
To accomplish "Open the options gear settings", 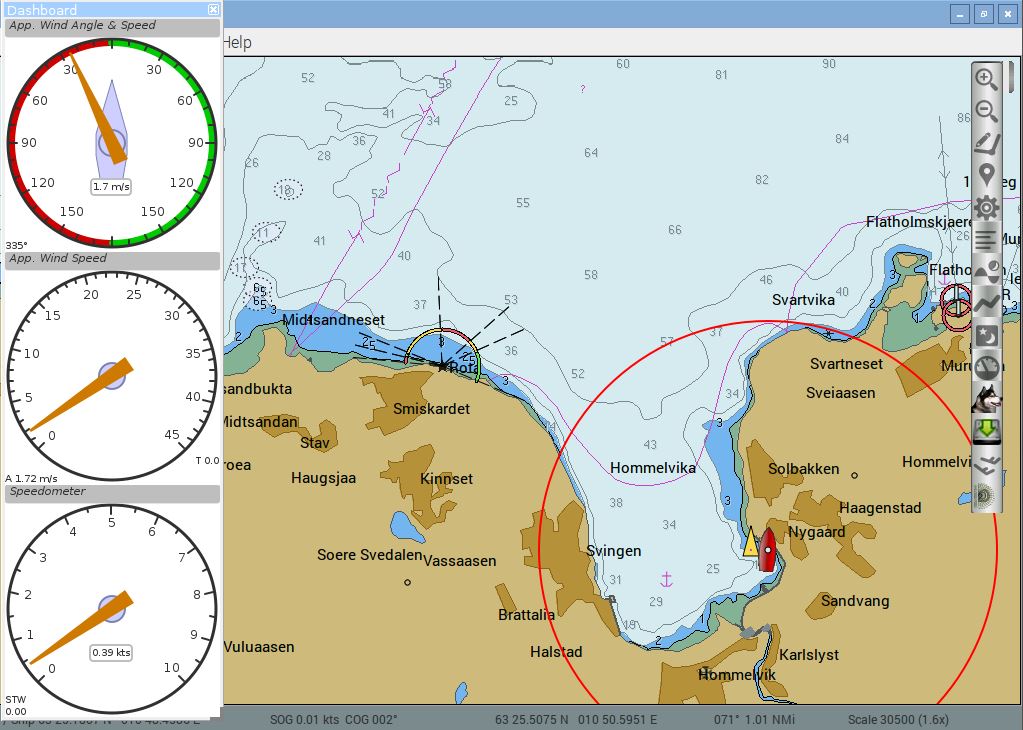I will [986, 208].
